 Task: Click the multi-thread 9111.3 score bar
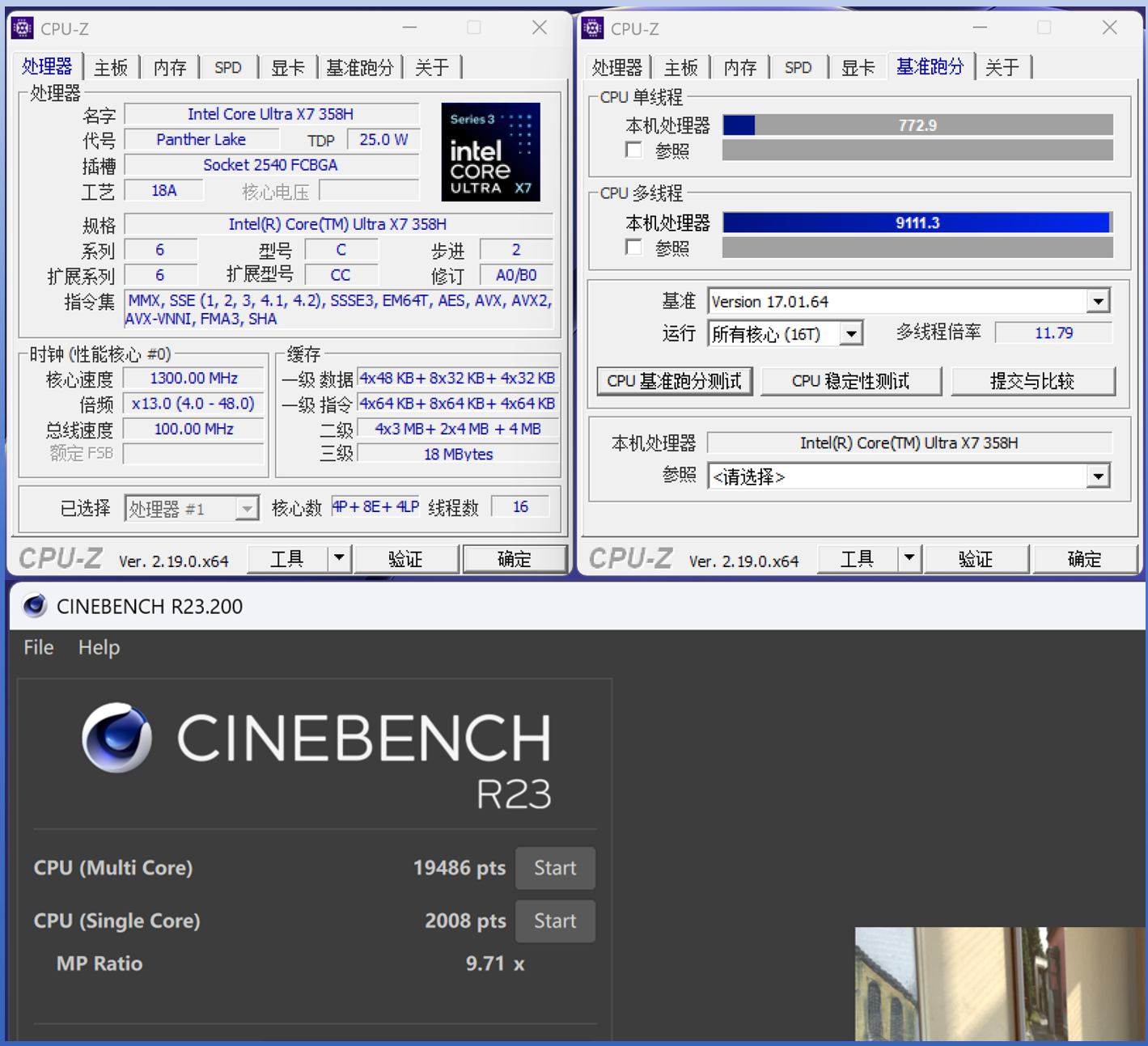[917, 223]
